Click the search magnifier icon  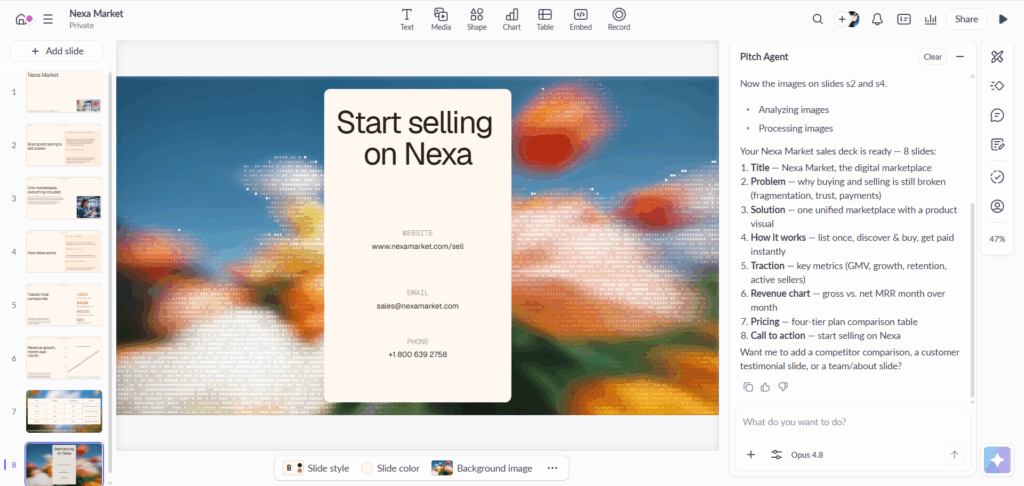pyautogui.click(x=818, y=19)
